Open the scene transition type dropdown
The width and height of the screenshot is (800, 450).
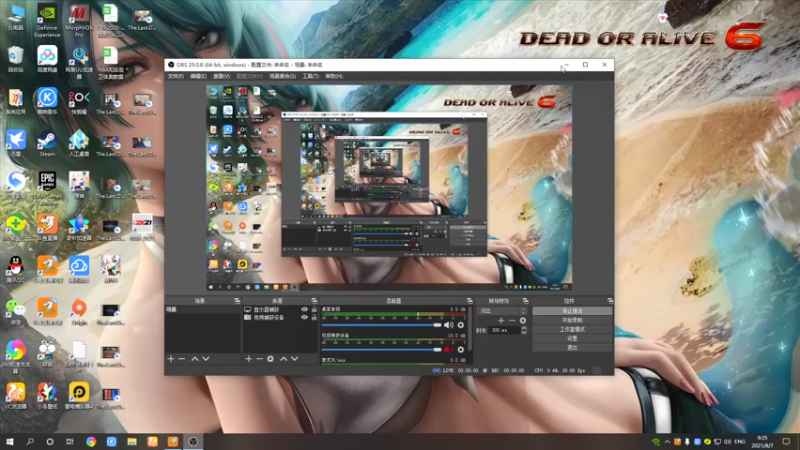coord(502,311)
